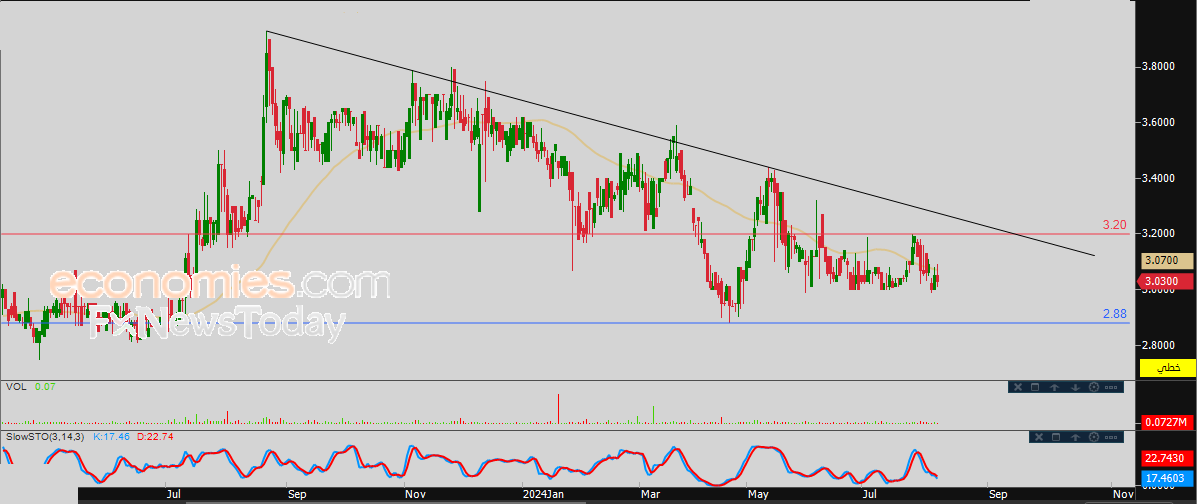1197x504 pixels.
Task: Click the May date axis label
Action: point(758,495)
